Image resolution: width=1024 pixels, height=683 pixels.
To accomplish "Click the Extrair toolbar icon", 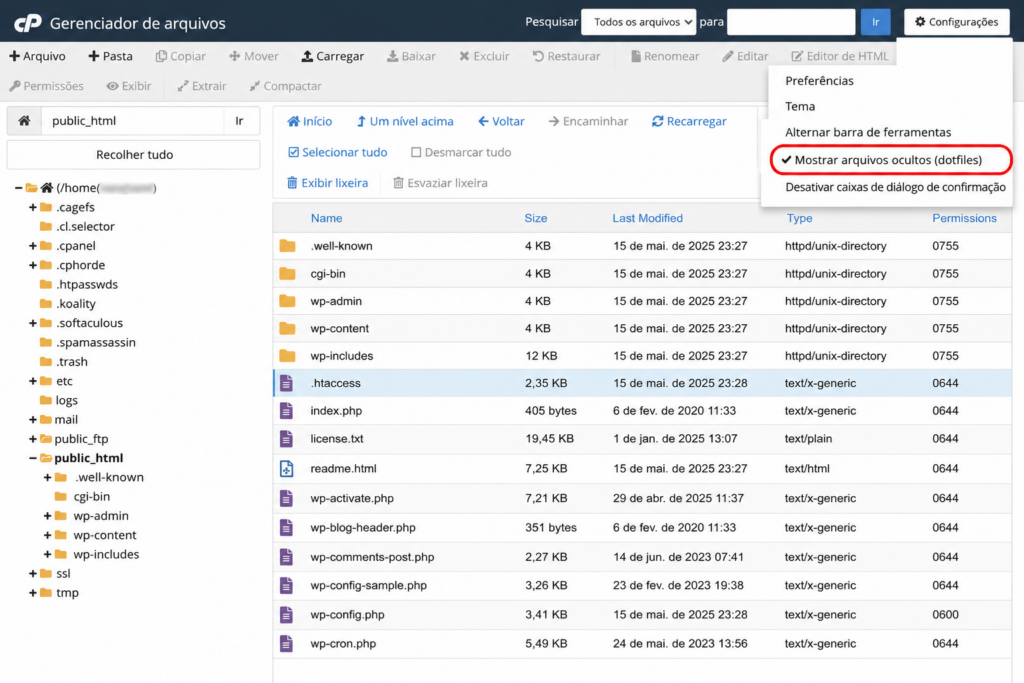I will pyautogui.click(x=183, y=86).
